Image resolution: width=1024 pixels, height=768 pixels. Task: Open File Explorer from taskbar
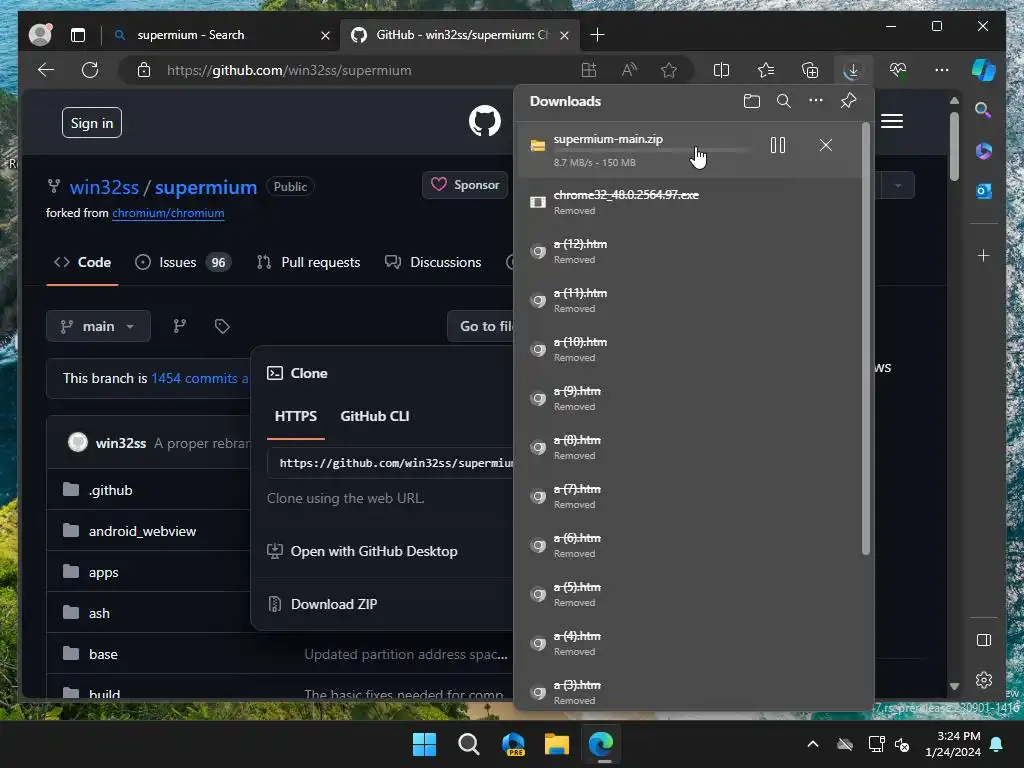click(556, 744)
